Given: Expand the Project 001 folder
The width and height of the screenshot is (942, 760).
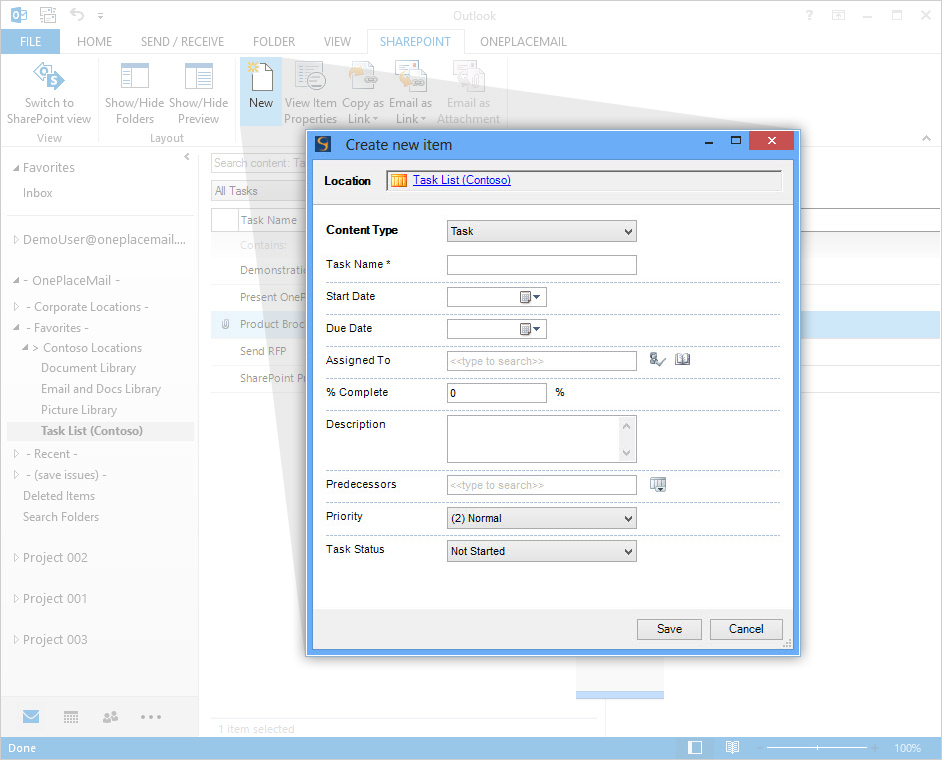Looking at the screenshot, I should (x=16, y=598).
